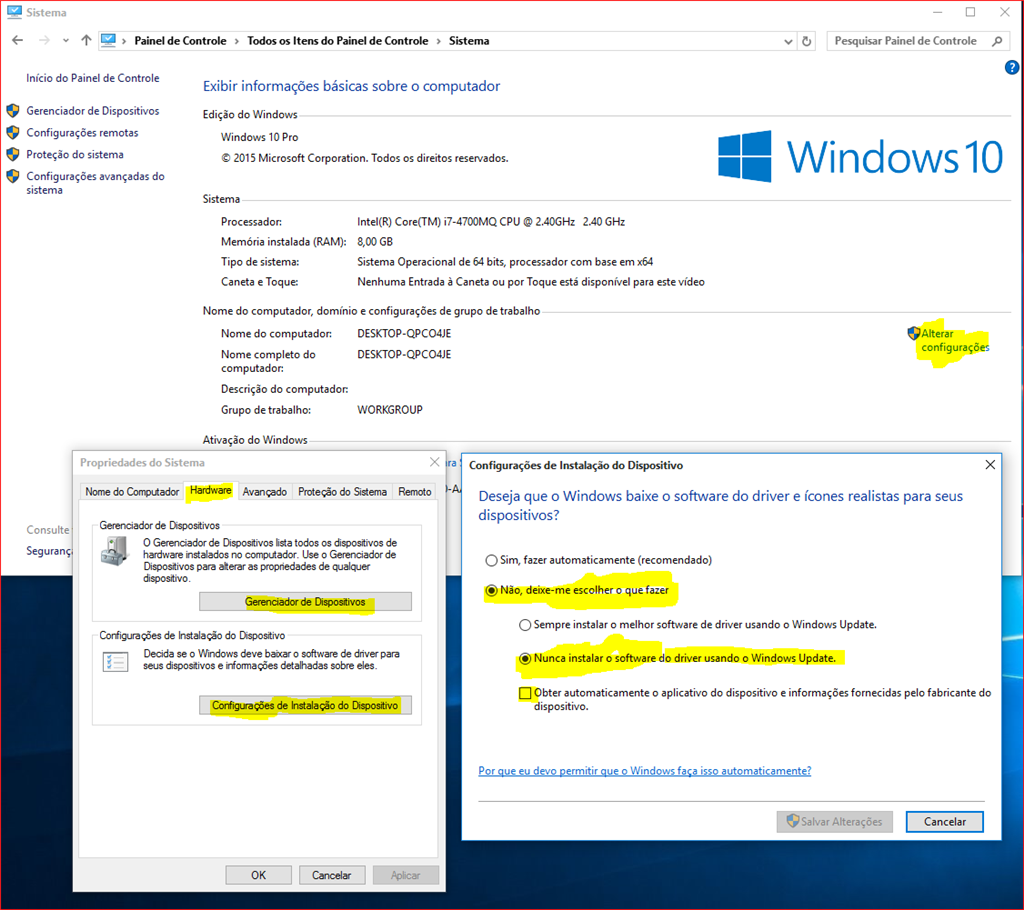Open Início do Painel de Controle
This screenshot has height=910, width=1024.
[93, 78]
